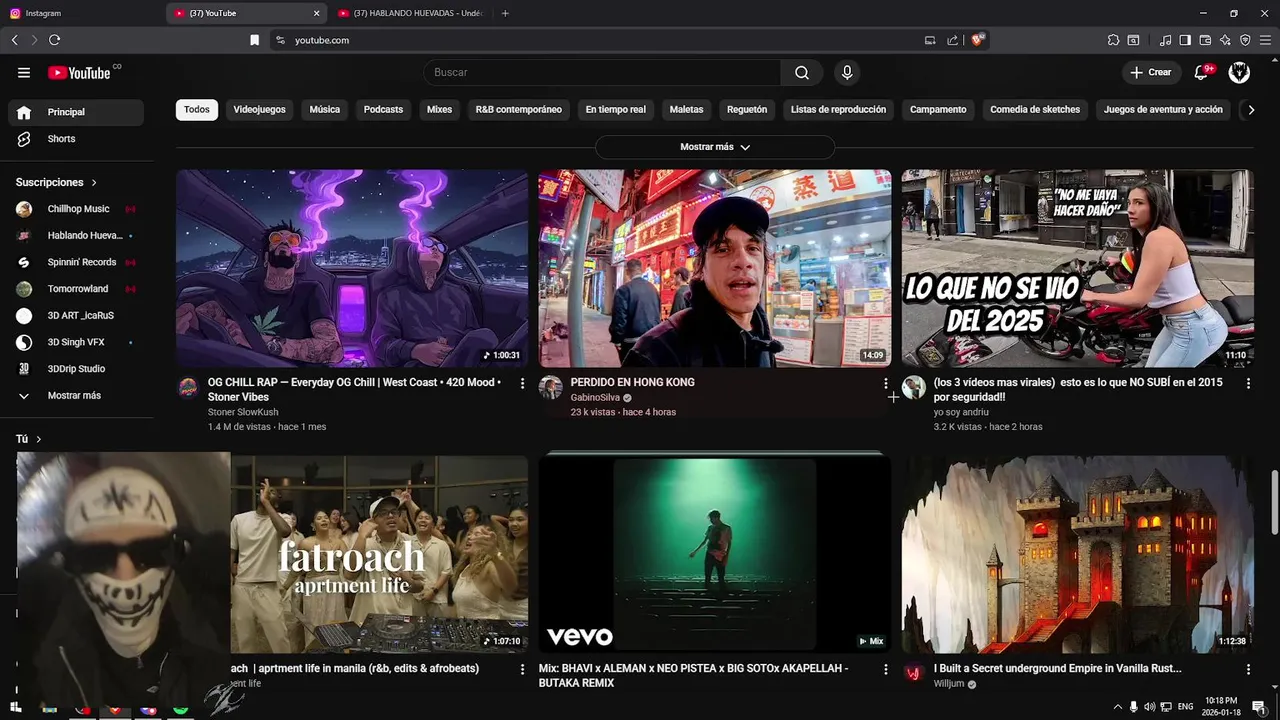Open the tab search icon in the toolbar
The width and height of the screenshot is (1280, 720).
(x=1133, y=40)
